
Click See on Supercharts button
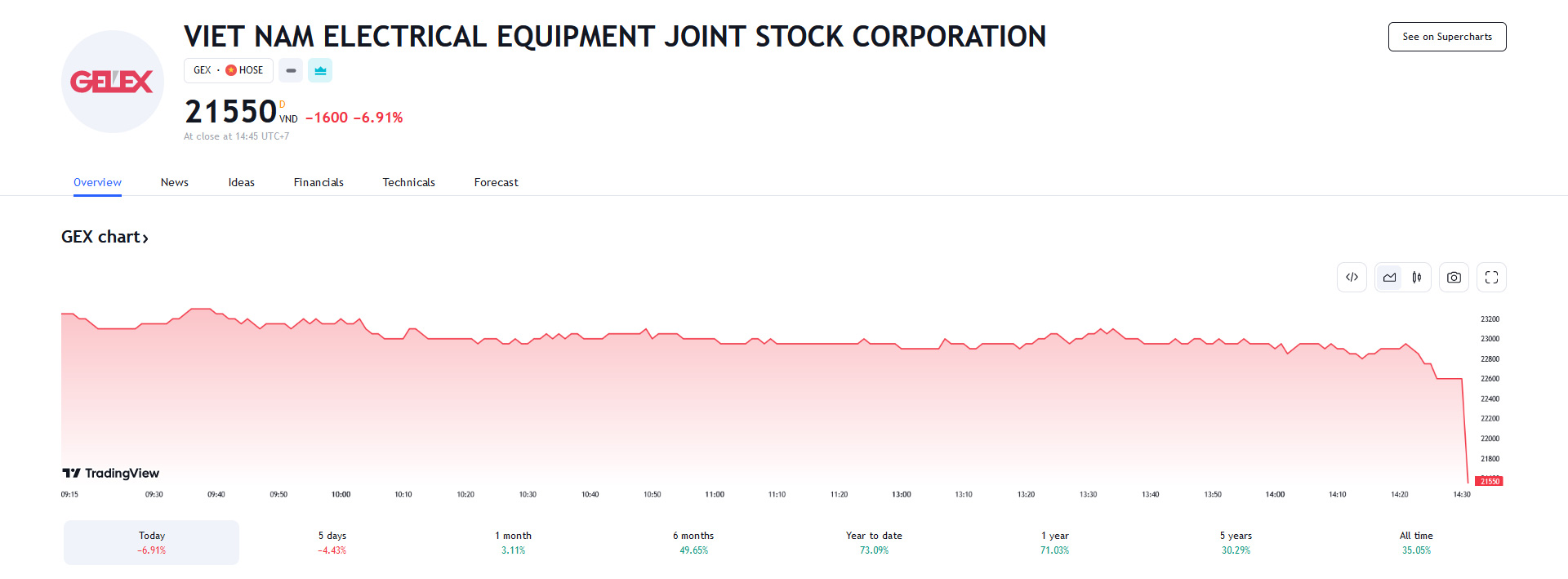click(1446, 37)
